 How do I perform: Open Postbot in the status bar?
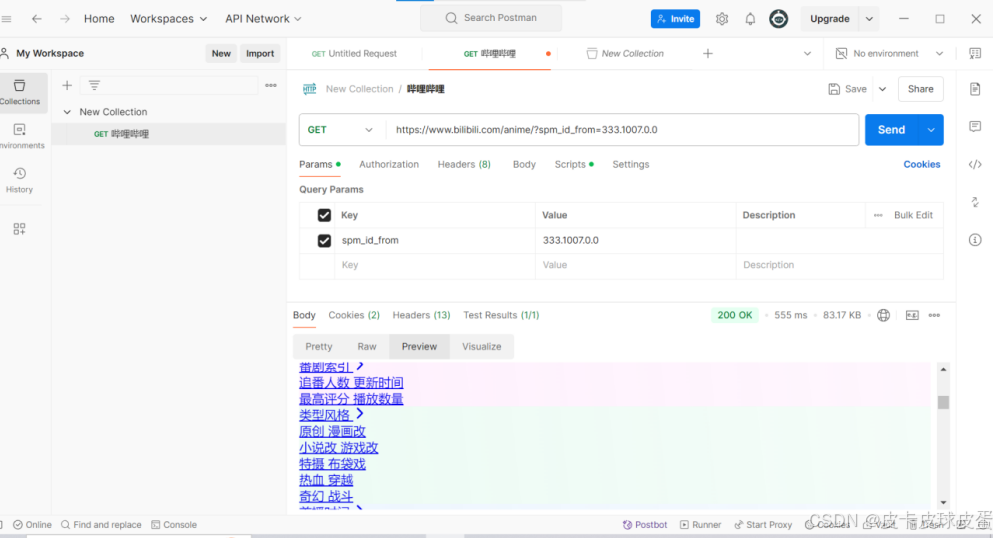645,525
